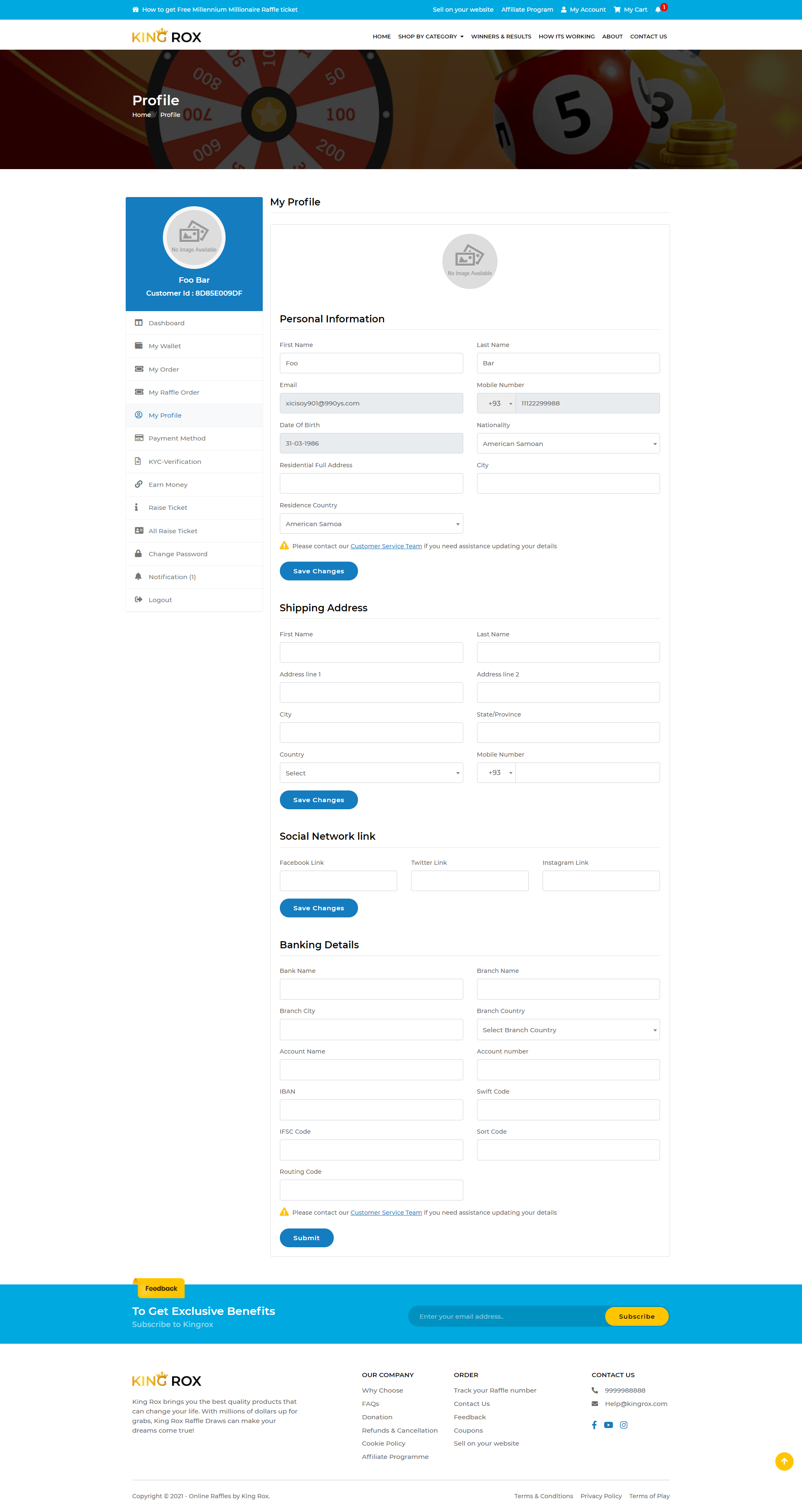Click the KYC-Verification document icon
802x1512 pixels.
138,461
